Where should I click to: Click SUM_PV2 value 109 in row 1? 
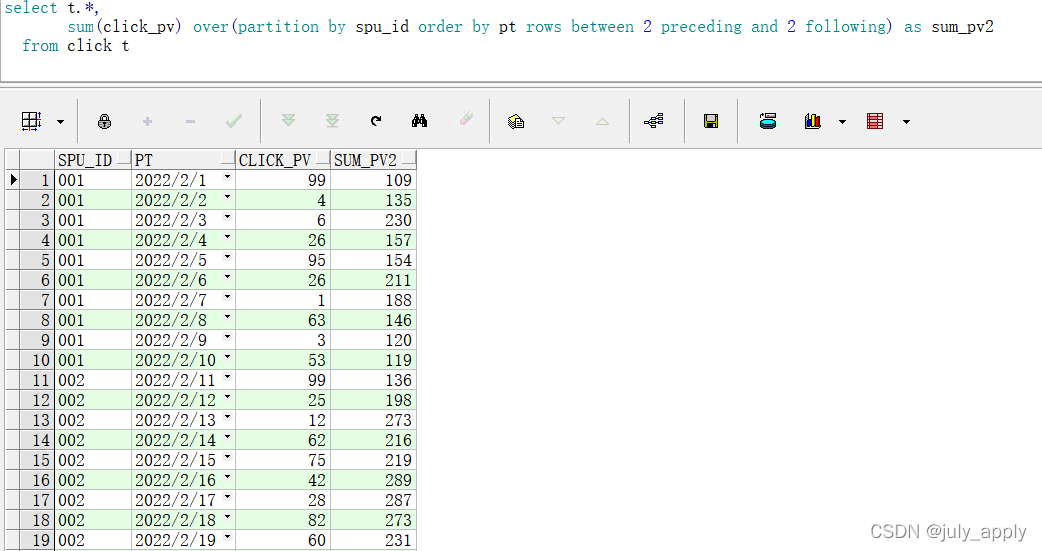[x=373, y=180]
